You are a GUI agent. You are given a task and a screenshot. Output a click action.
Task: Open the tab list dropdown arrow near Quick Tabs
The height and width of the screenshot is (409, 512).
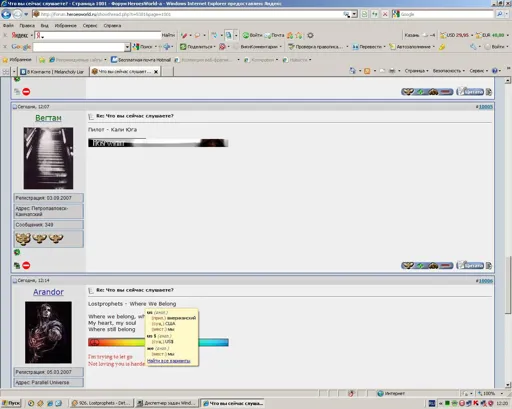point(14,71)
